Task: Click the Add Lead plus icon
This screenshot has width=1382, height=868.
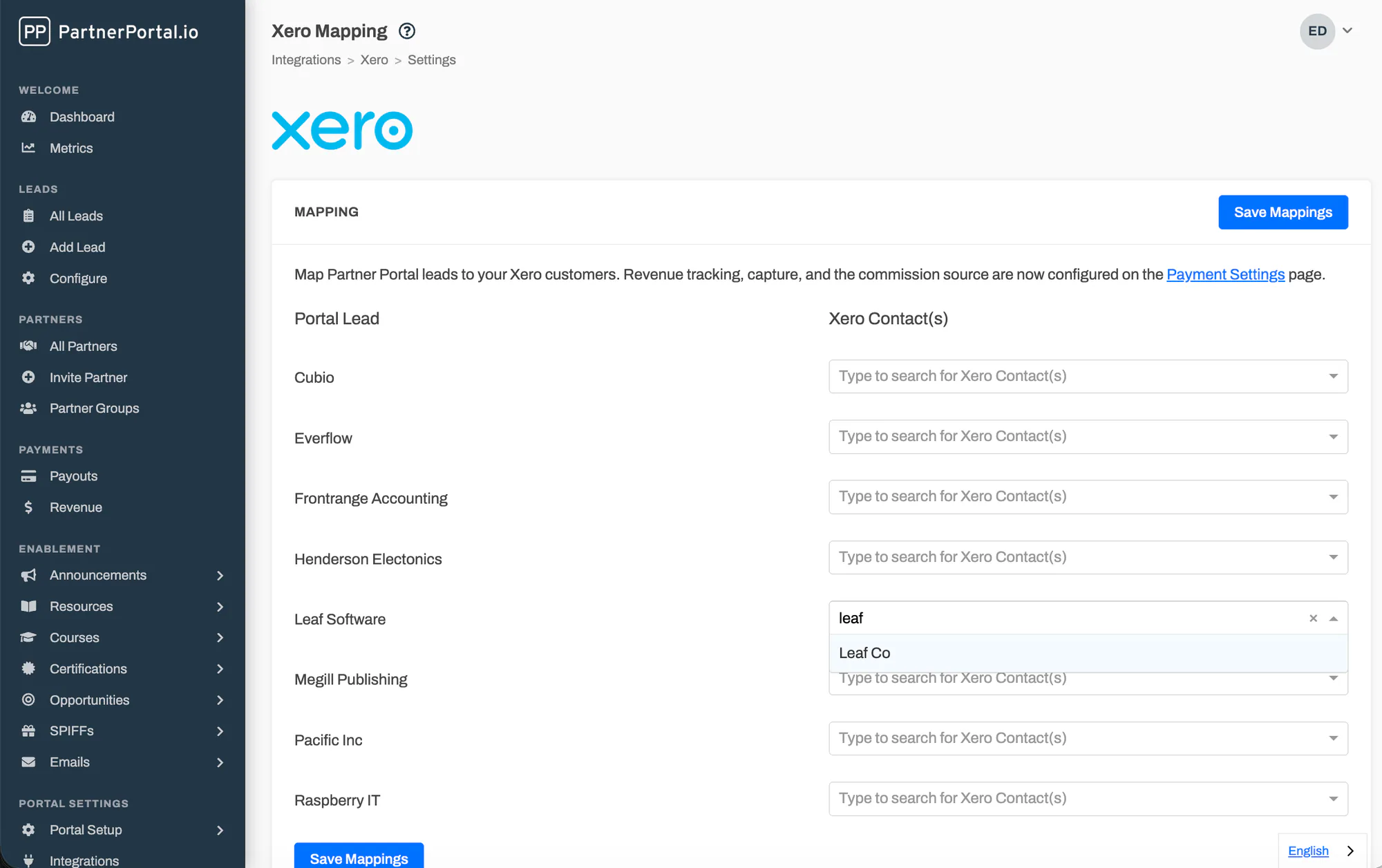Action: (28, 247)
